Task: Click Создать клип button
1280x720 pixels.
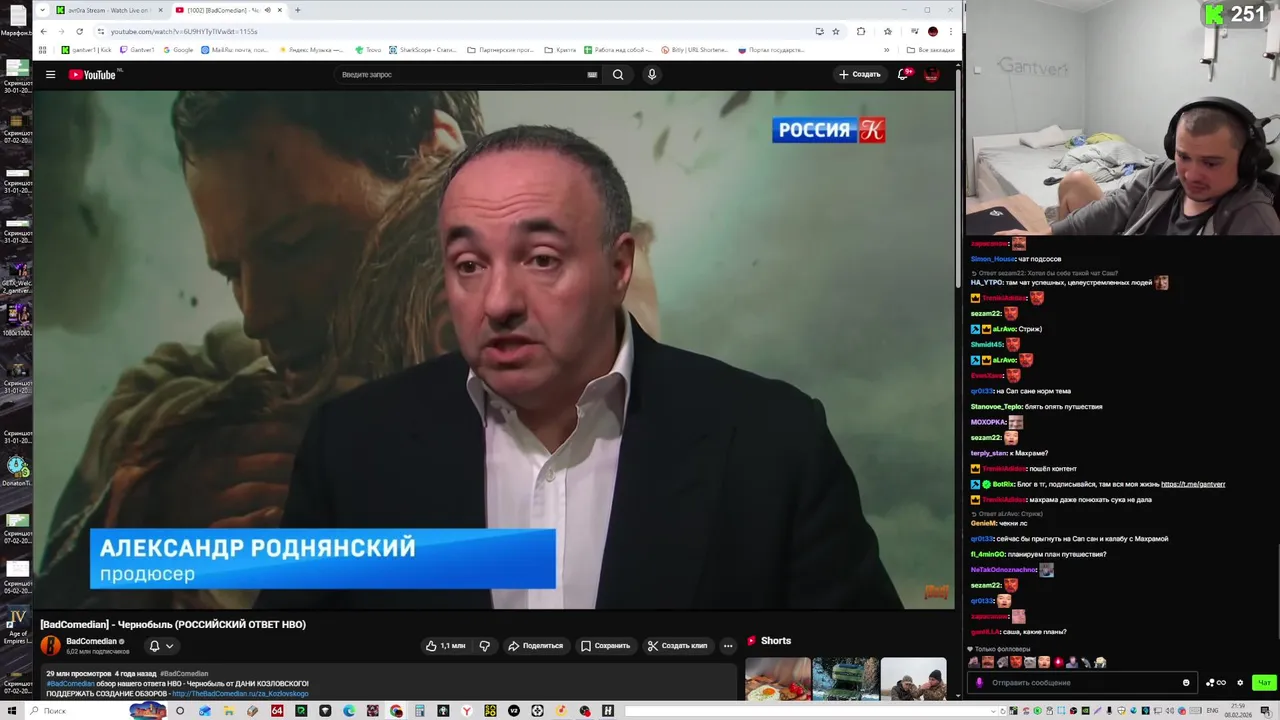Action: tap(678, 646)
